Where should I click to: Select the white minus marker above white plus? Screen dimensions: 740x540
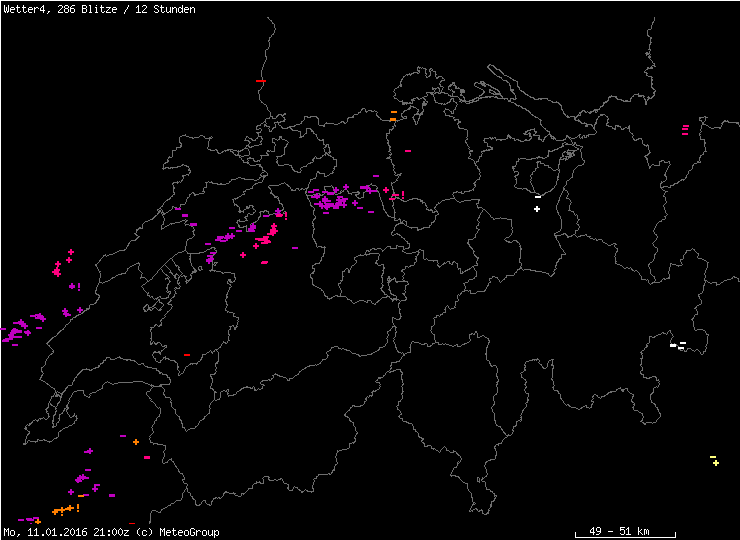click(538, 197)
